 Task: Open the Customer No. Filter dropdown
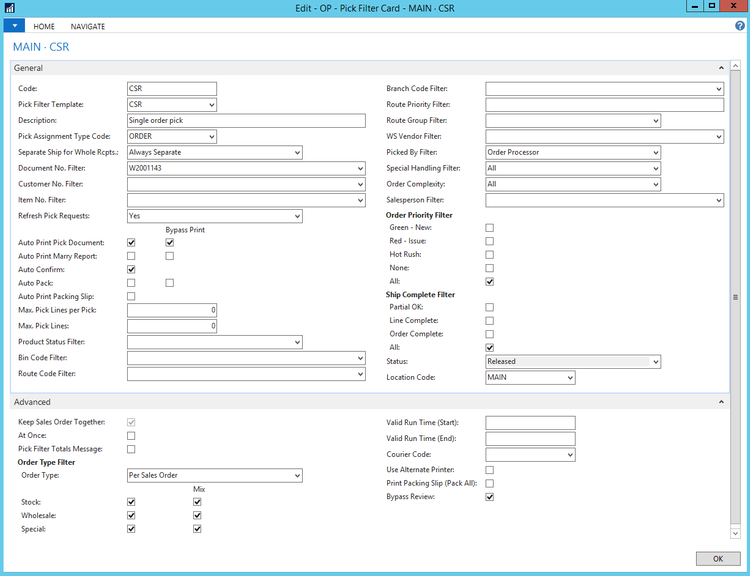tap(360, 184)
